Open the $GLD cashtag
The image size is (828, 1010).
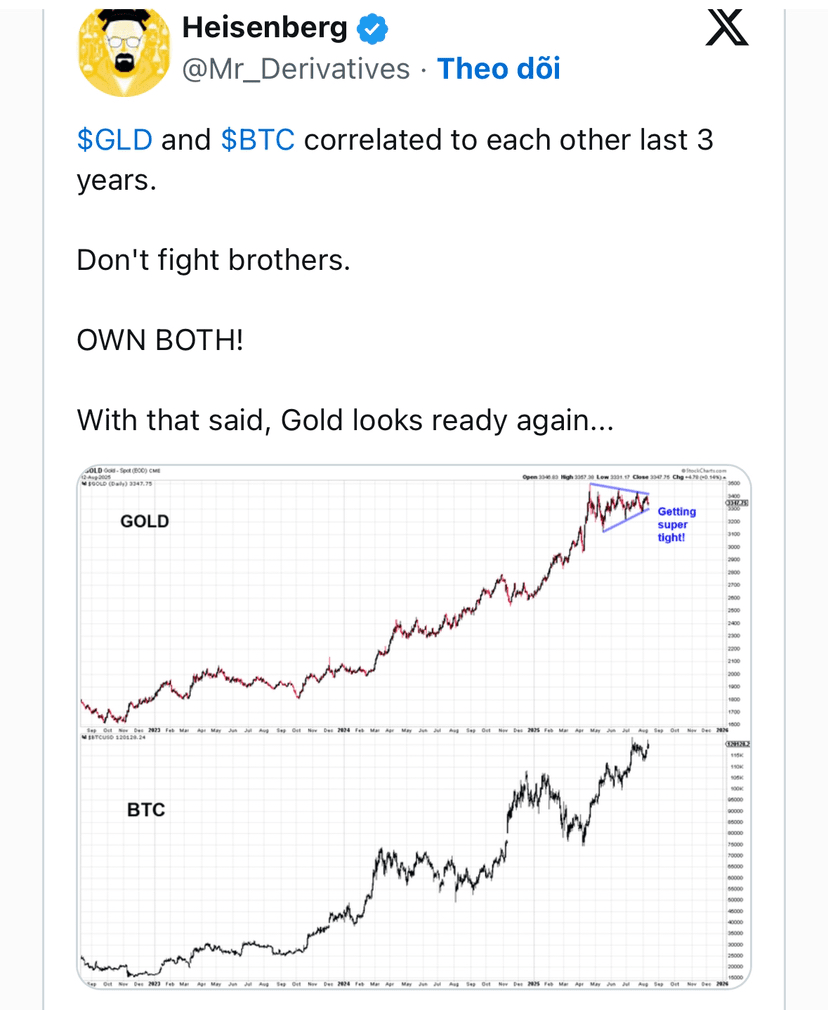115,140
